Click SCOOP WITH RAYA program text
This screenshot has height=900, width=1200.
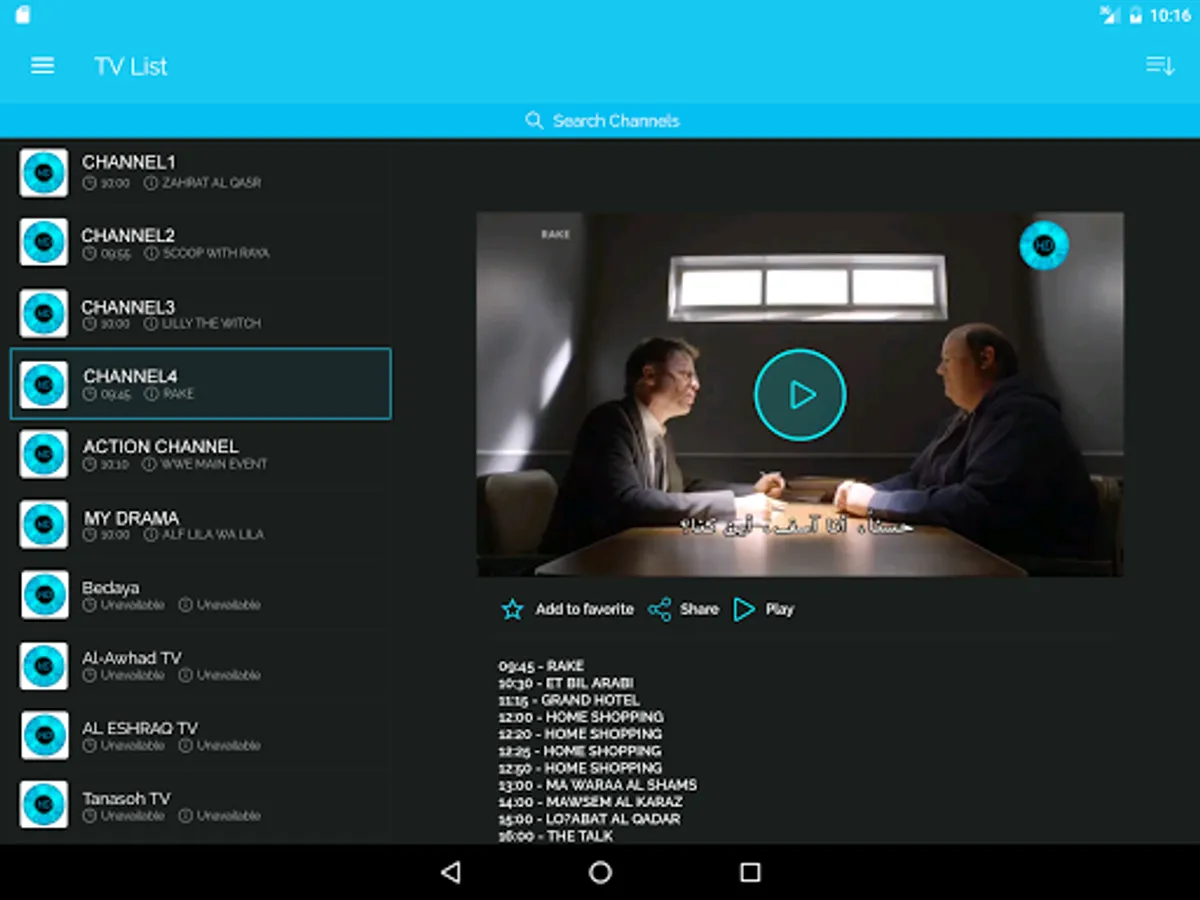coord(216,254)
